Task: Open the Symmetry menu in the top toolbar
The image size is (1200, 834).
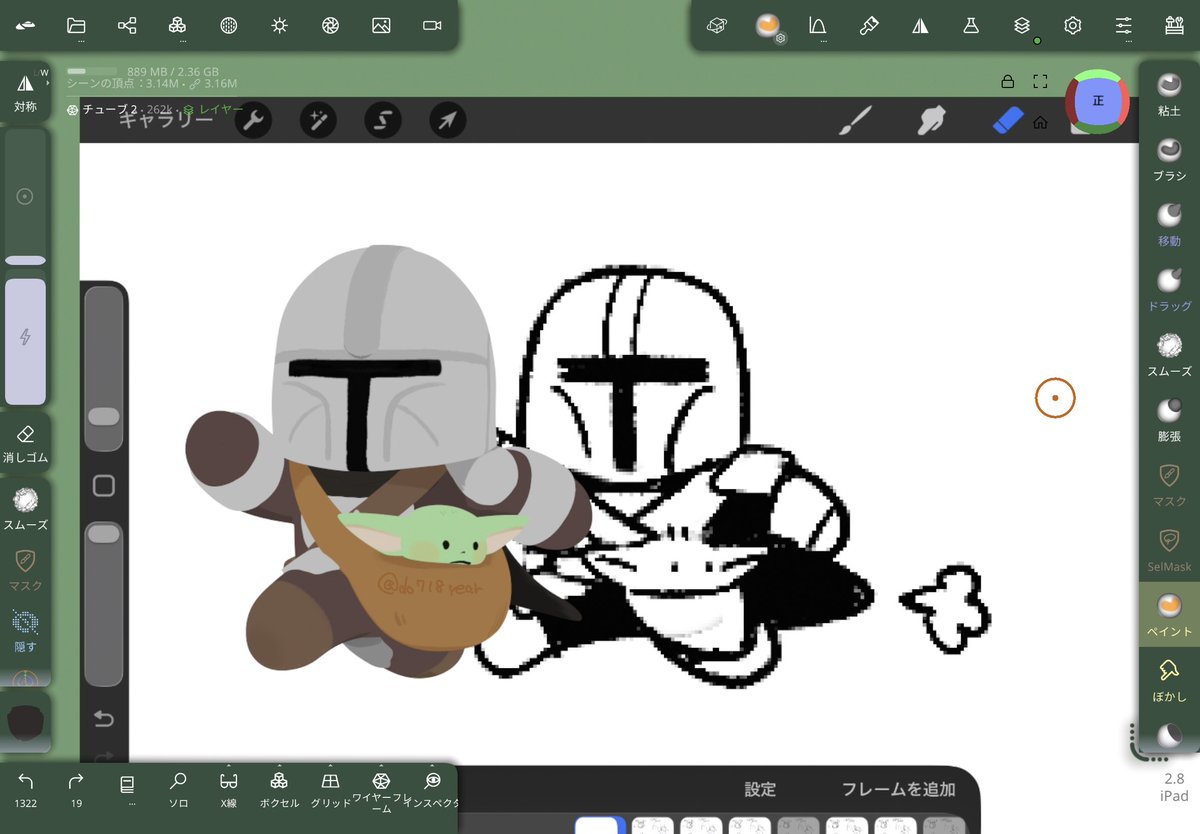Action: 920,26
